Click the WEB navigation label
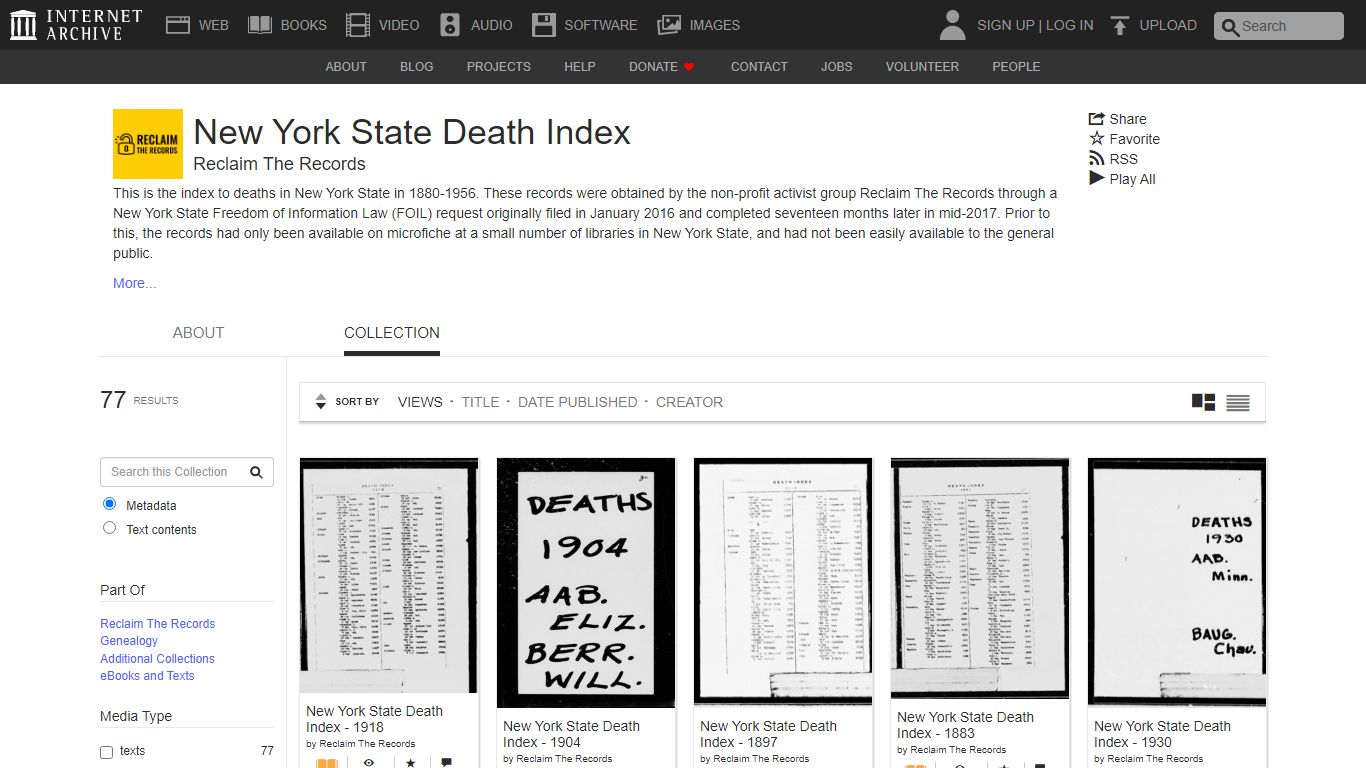 pos(214,25)
